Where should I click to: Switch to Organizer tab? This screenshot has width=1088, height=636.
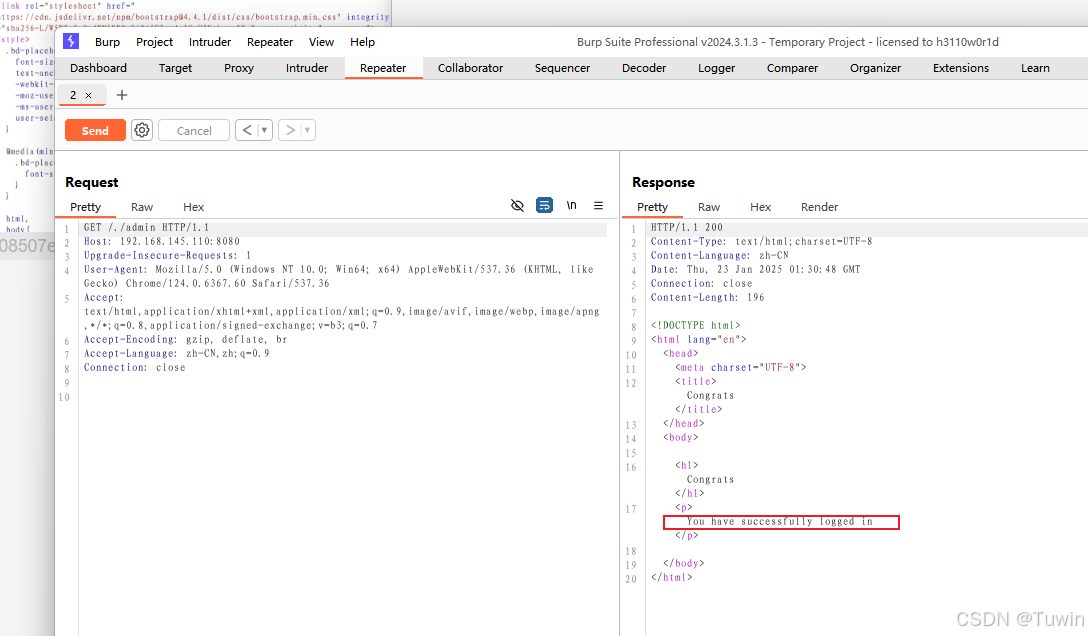(x=875, y=68)
